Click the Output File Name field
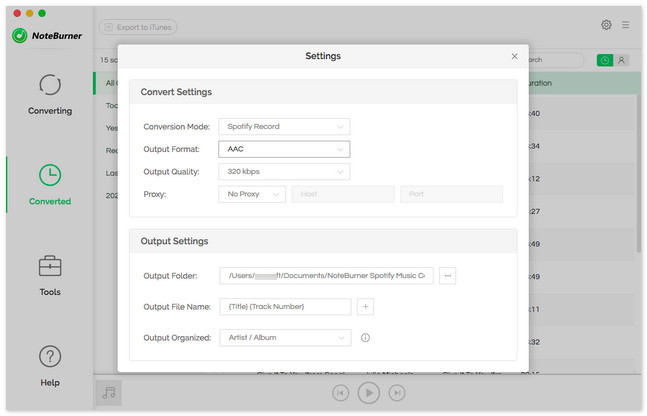This screenshot has height=416, width=647. click(285, 307)
